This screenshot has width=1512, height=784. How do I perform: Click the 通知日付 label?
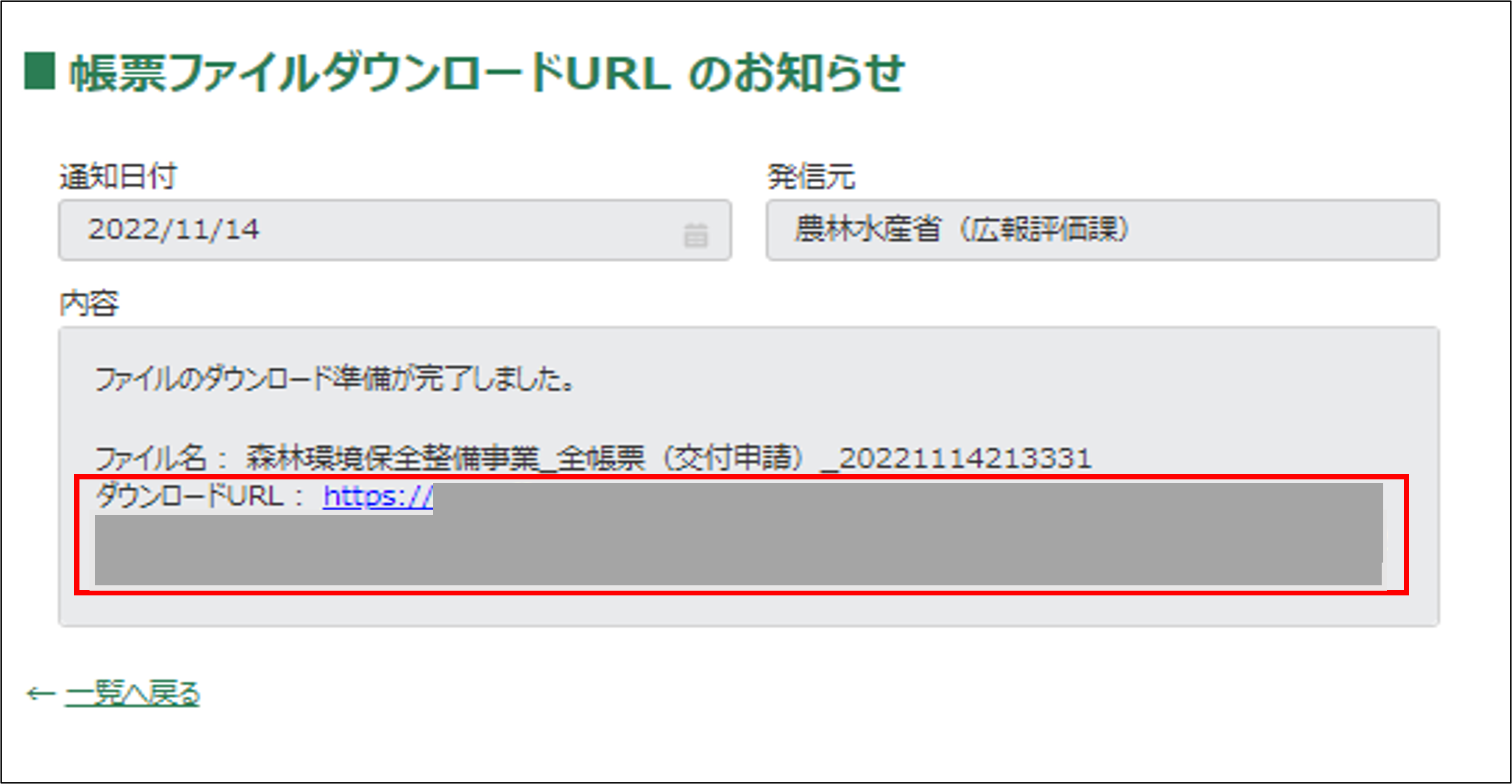118,176
